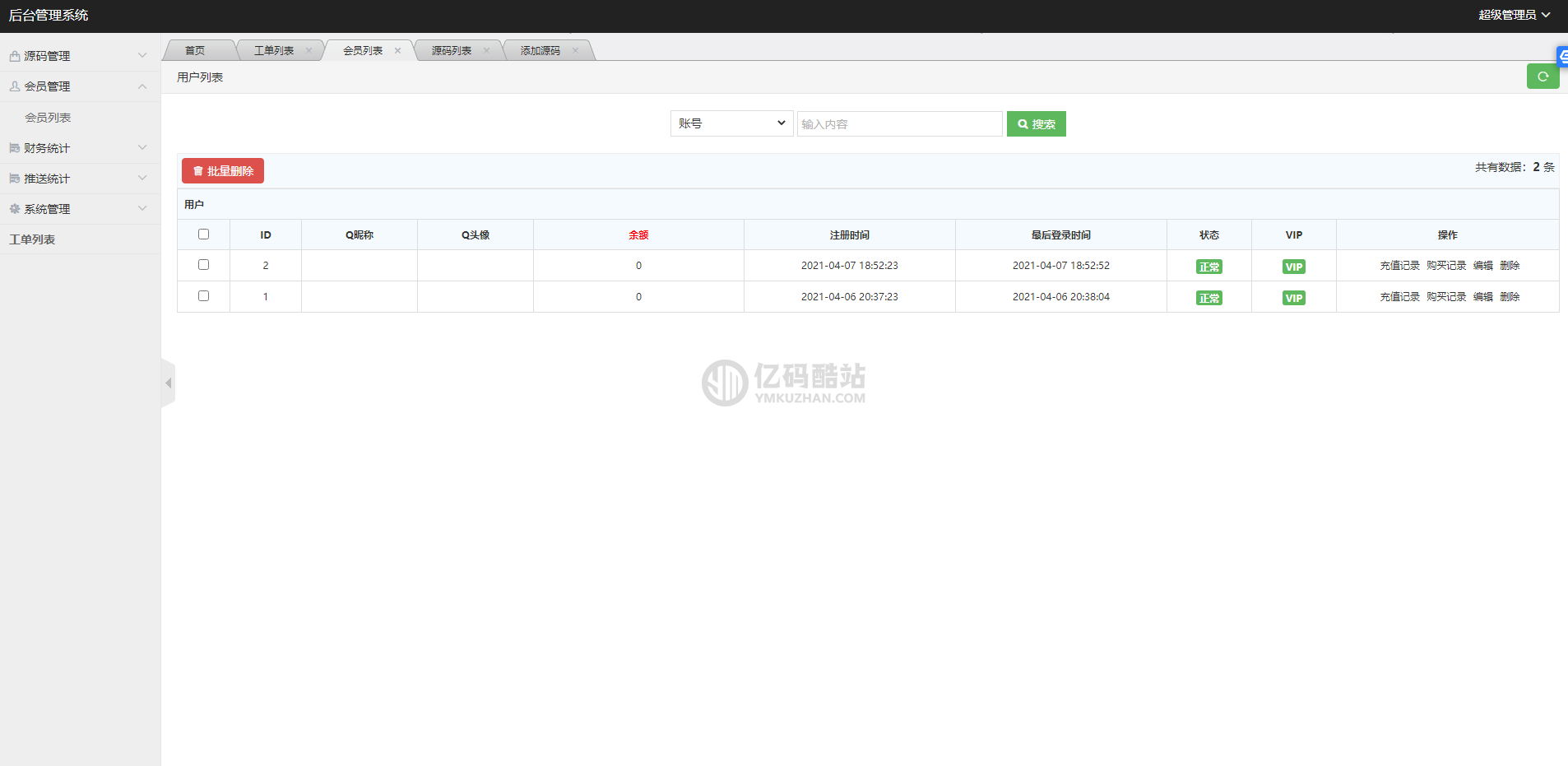
Task: Click the 注册时间 column header
Action: click(850, 235)
